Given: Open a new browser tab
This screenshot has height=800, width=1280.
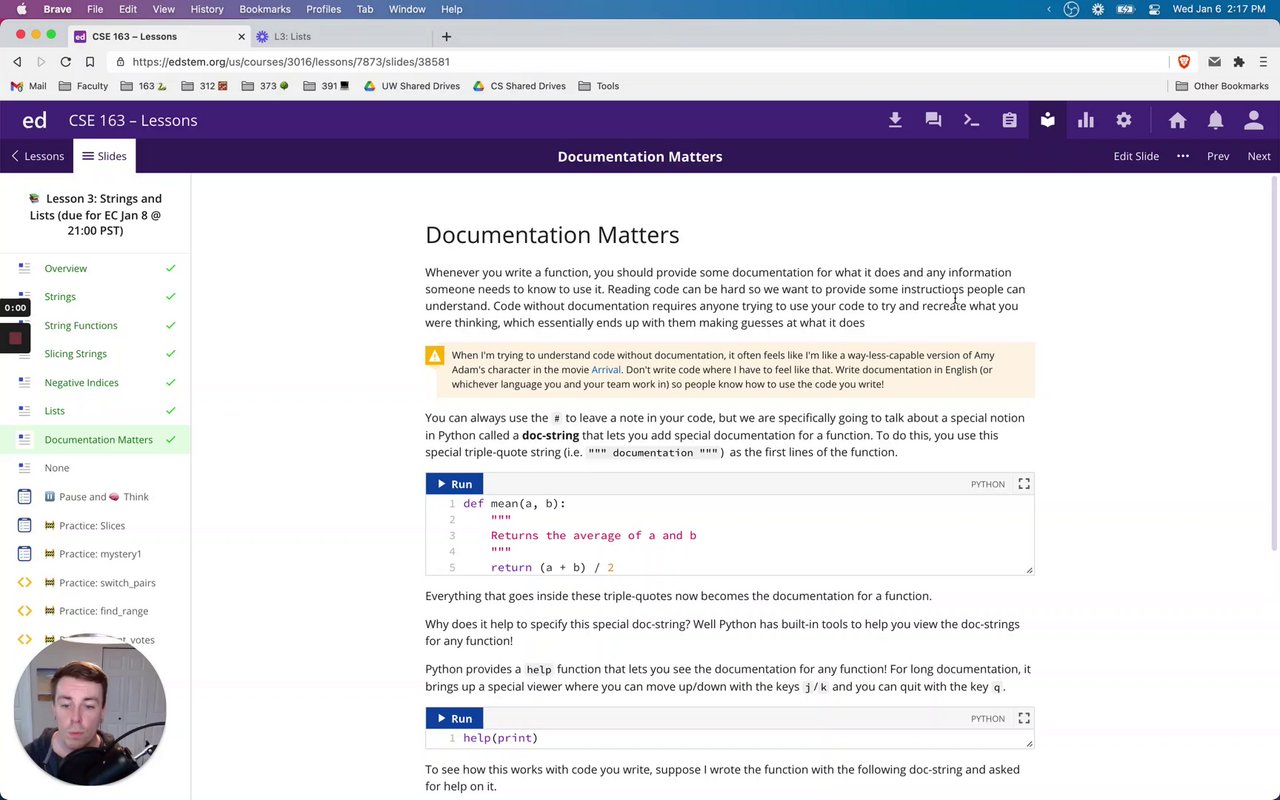Looking at the screenshot, I should click(446, 36).
